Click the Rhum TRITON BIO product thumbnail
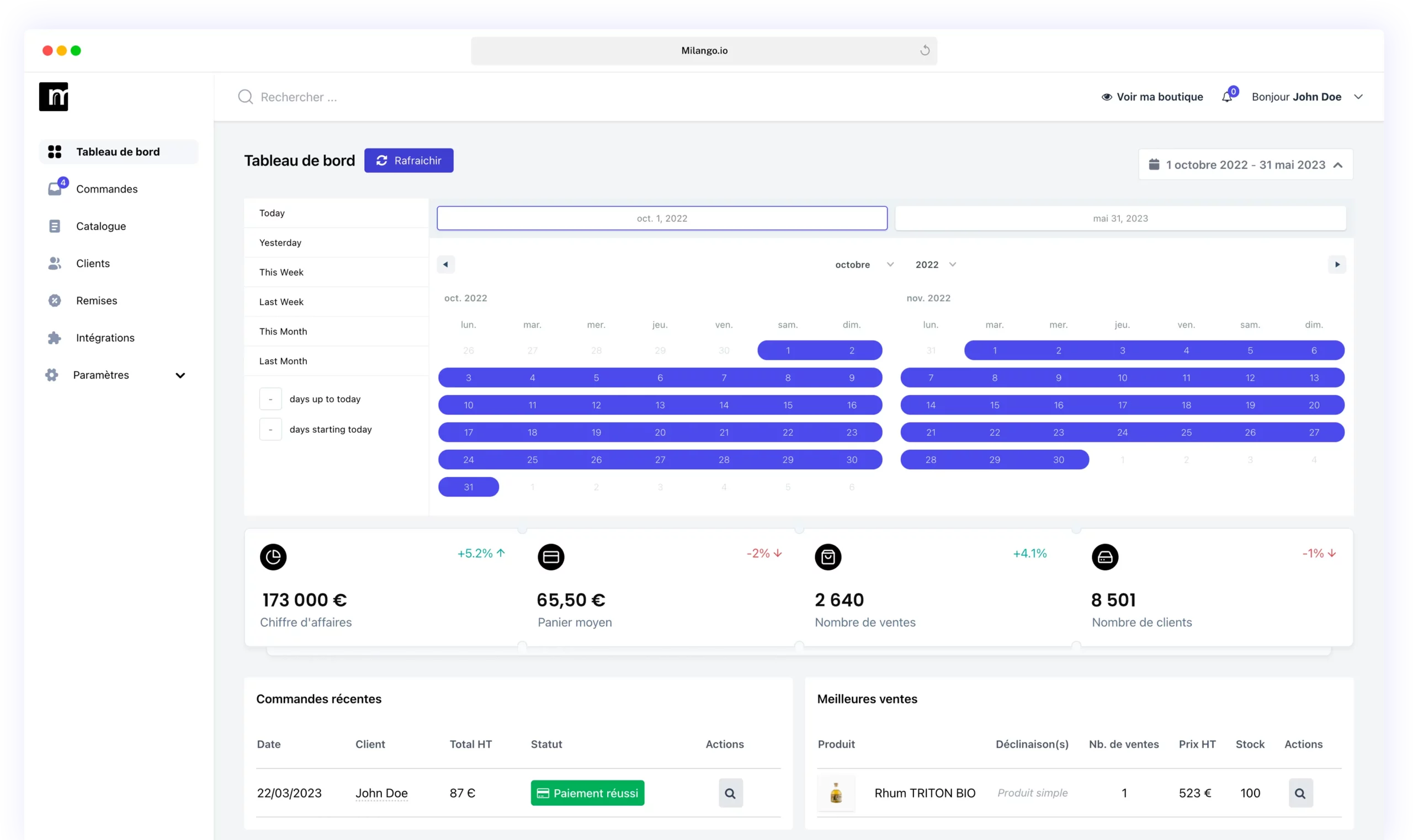Image resolution: width=1413 pixels, height=840 pixels. coord(836,793)
